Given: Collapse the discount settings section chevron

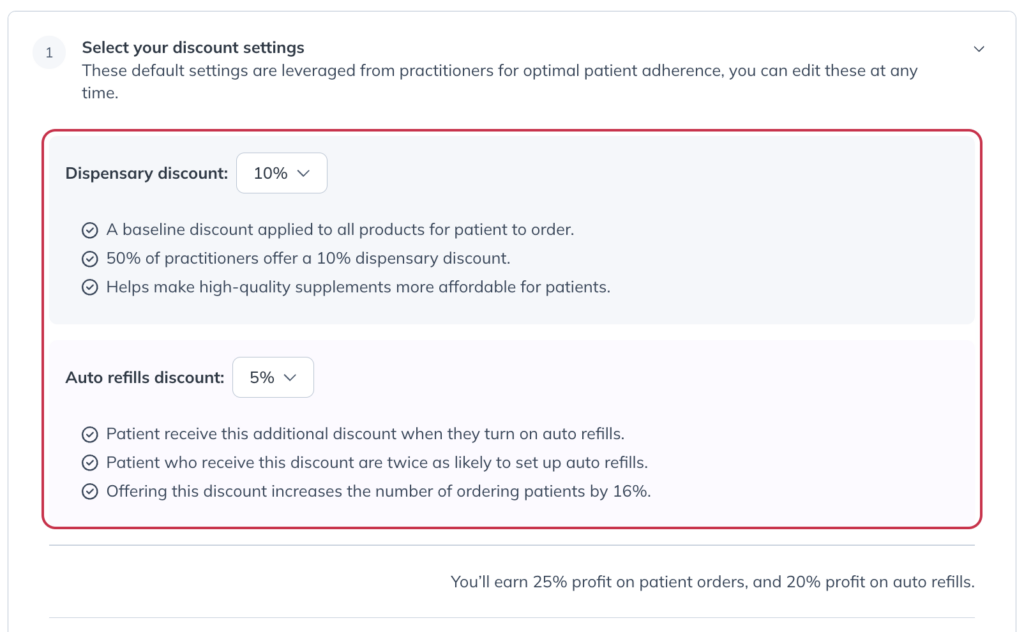Looking at the screenshot, I should 978,49.
